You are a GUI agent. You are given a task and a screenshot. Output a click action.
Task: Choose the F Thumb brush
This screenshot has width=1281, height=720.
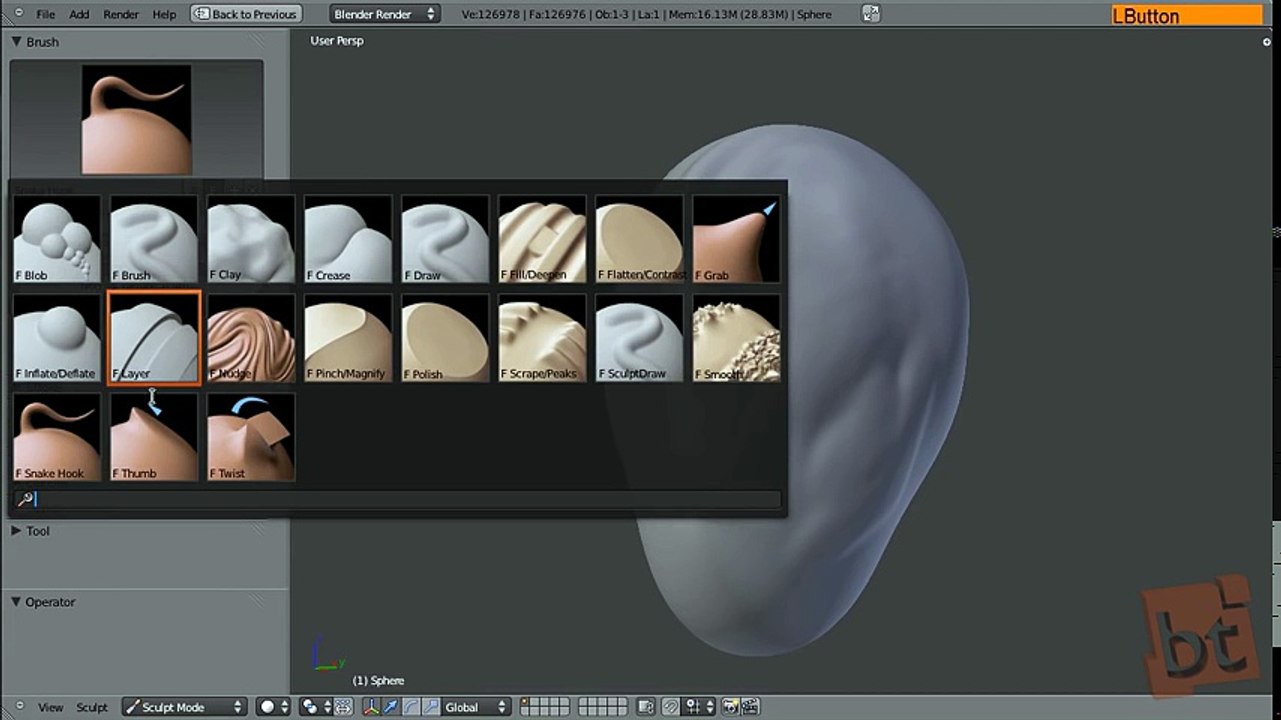pos(154,437)
